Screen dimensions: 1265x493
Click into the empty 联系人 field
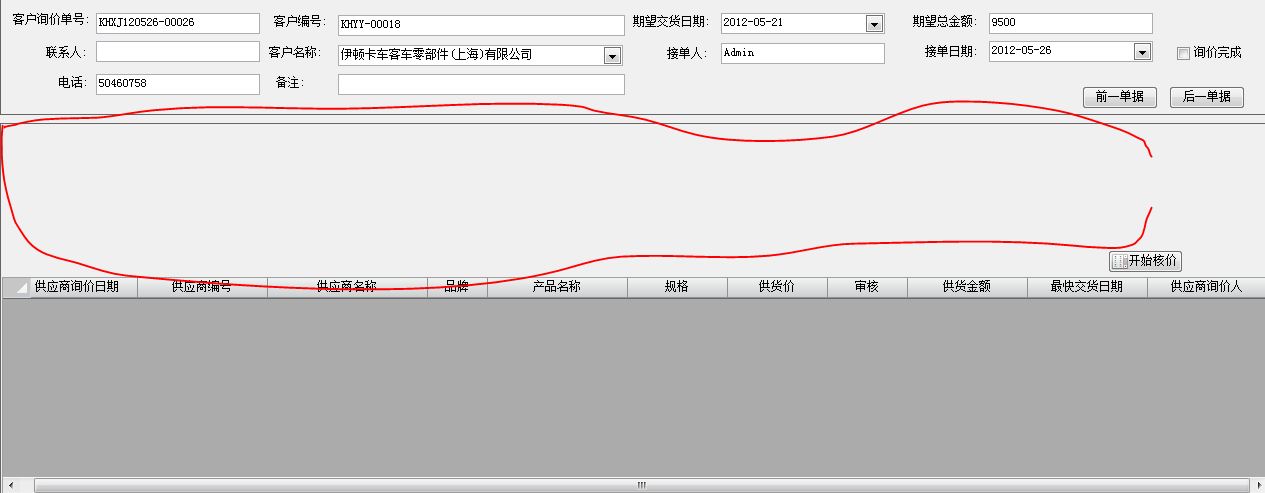tap(177, 52)
